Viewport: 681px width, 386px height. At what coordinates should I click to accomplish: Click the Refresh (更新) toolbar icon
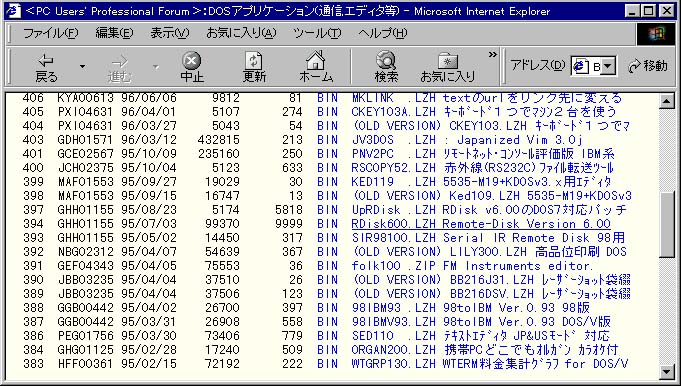(x=254, y=60)
